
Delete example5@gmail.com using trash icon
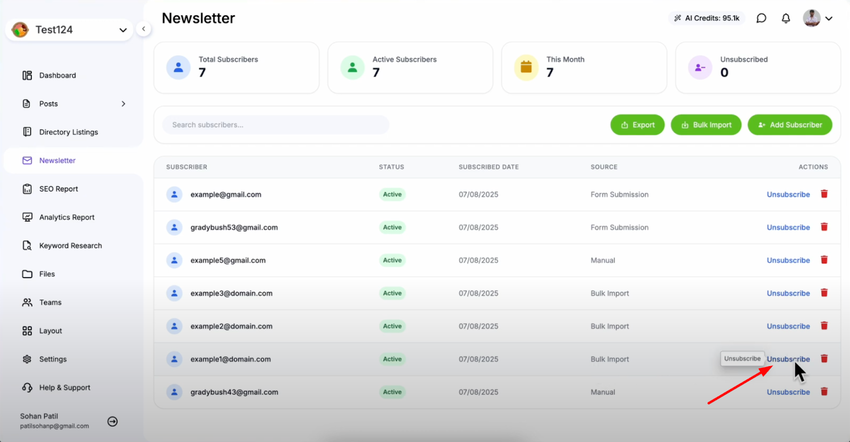(824, 260)
